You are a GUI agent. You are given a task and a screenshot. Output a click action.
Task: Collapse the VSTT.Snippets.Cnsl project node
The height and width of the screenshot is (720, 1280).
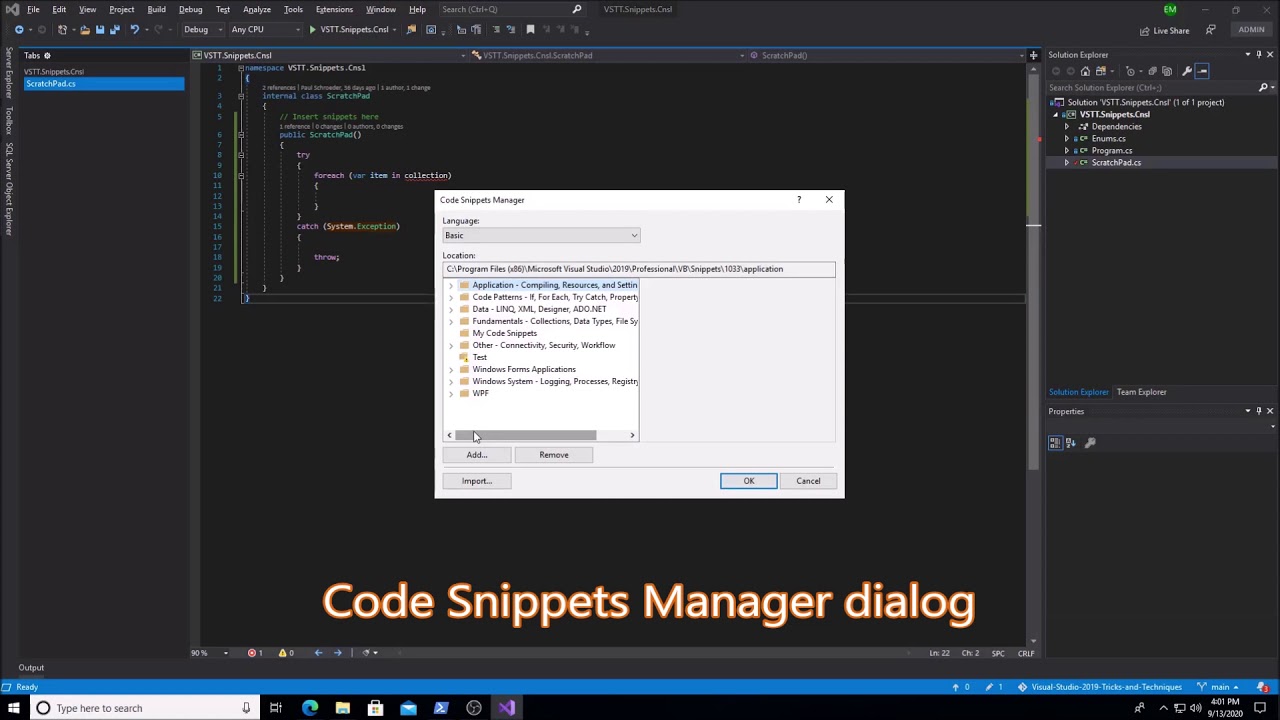click(1055, 115)
